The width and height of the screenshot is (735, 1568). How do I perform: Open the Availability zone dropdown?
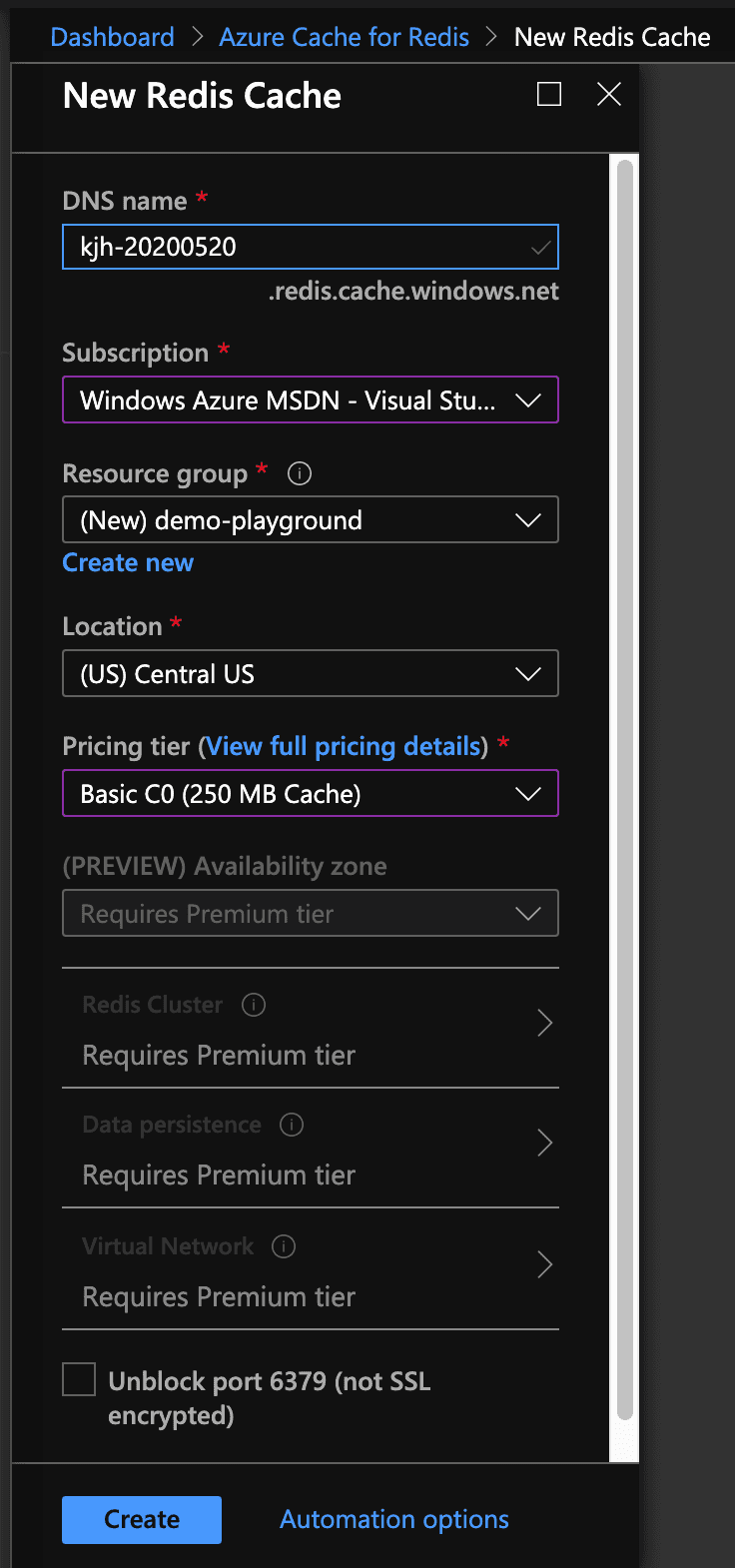pos(310,914)
